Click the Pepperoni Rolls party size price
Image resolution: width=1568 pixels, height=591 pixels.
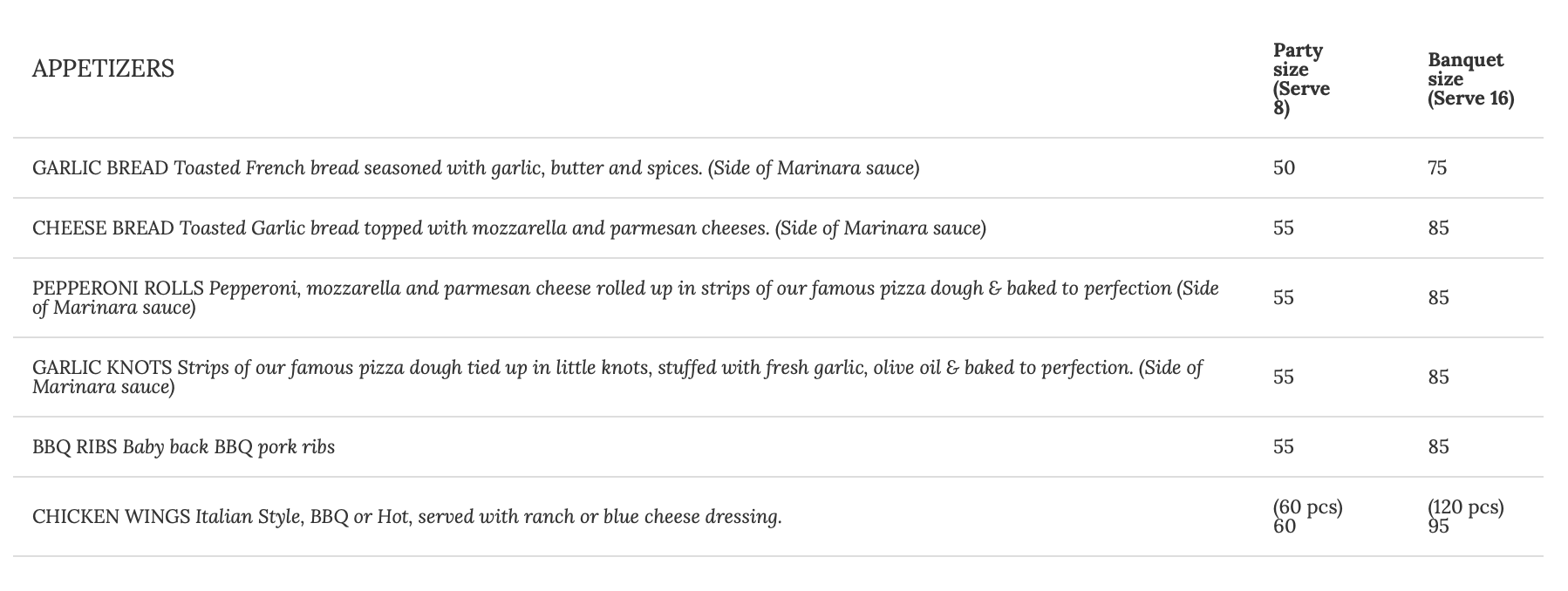(1284, 298)
